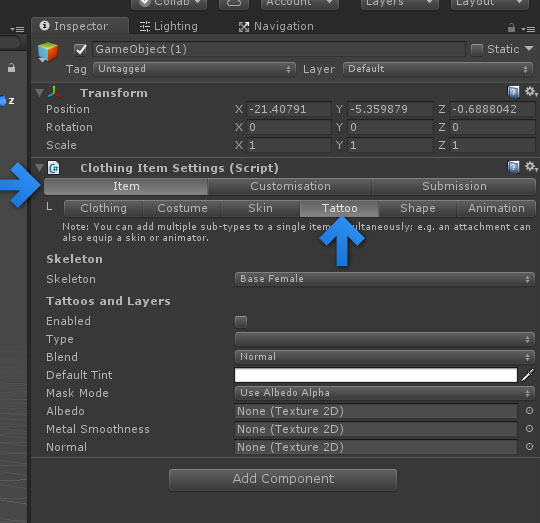Open object picker for Albedo texture
Viewport: 540px width, 523px height.
529,411
